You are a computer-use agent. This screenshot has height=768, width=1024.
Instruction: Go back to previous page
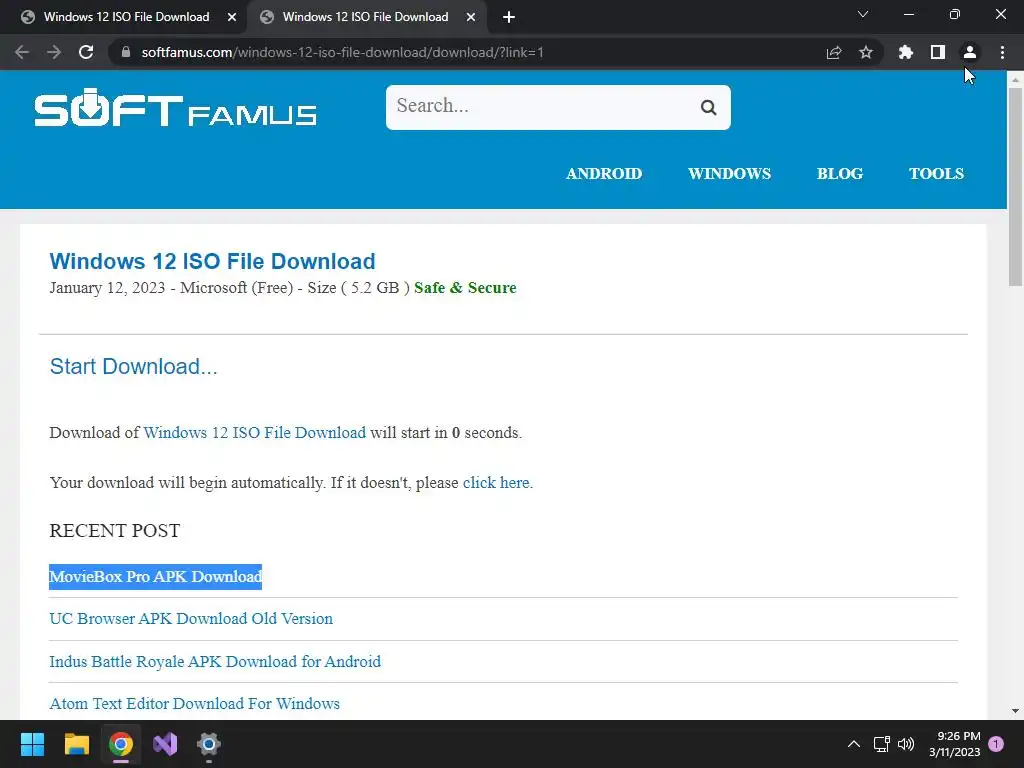pos(22,52)
